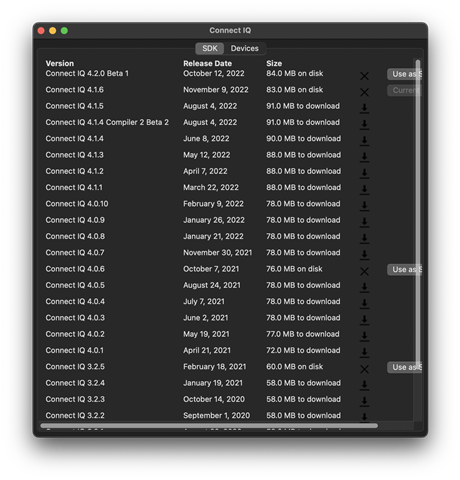Download Connect IQ 3.2.3 SDK
Viewport: 460px width, 480px height.
click(364, 401)
